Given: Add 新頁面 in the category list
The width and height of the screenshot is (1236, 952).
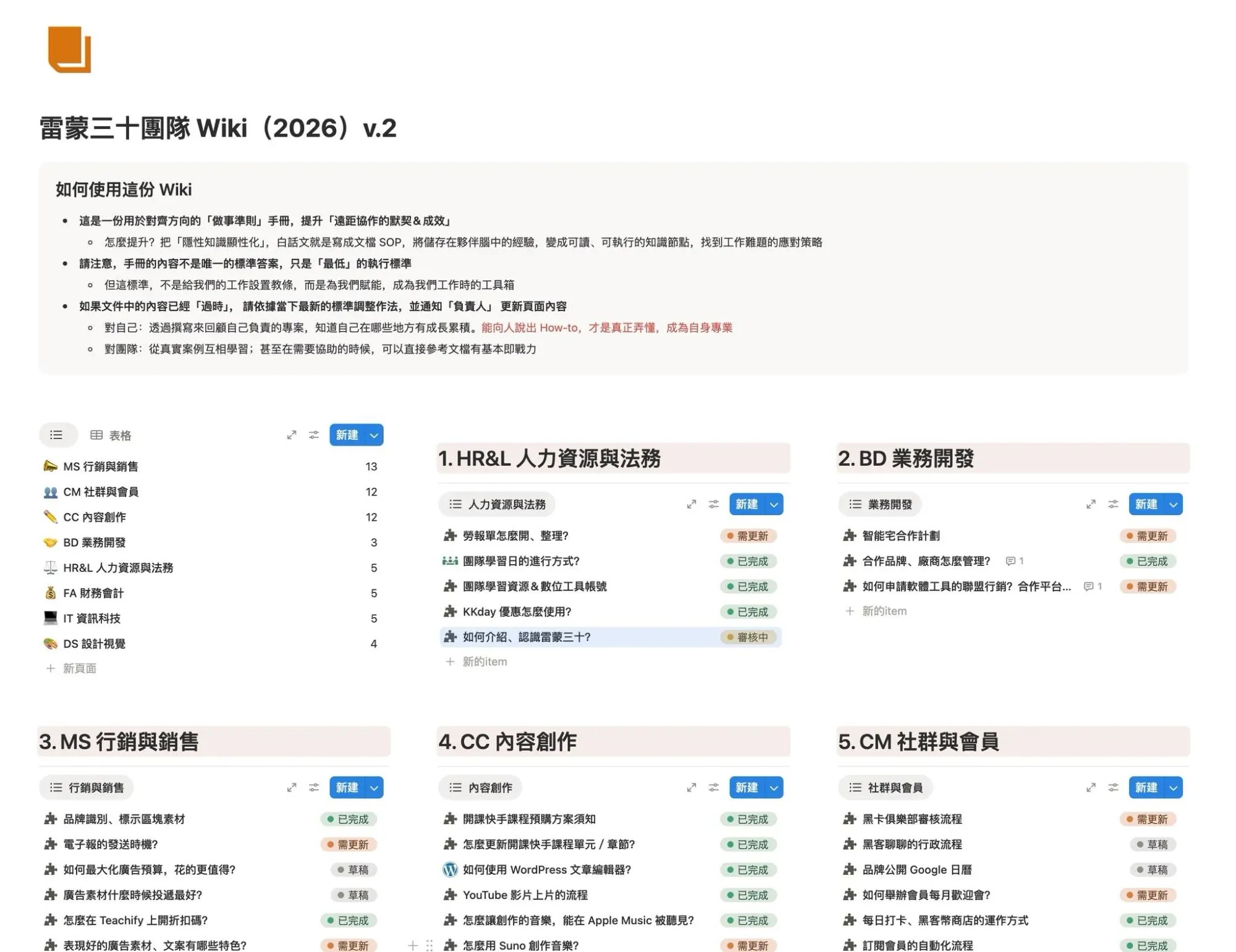Looking at the screenshot, I should pyautogui.click(x=79, y=668).
